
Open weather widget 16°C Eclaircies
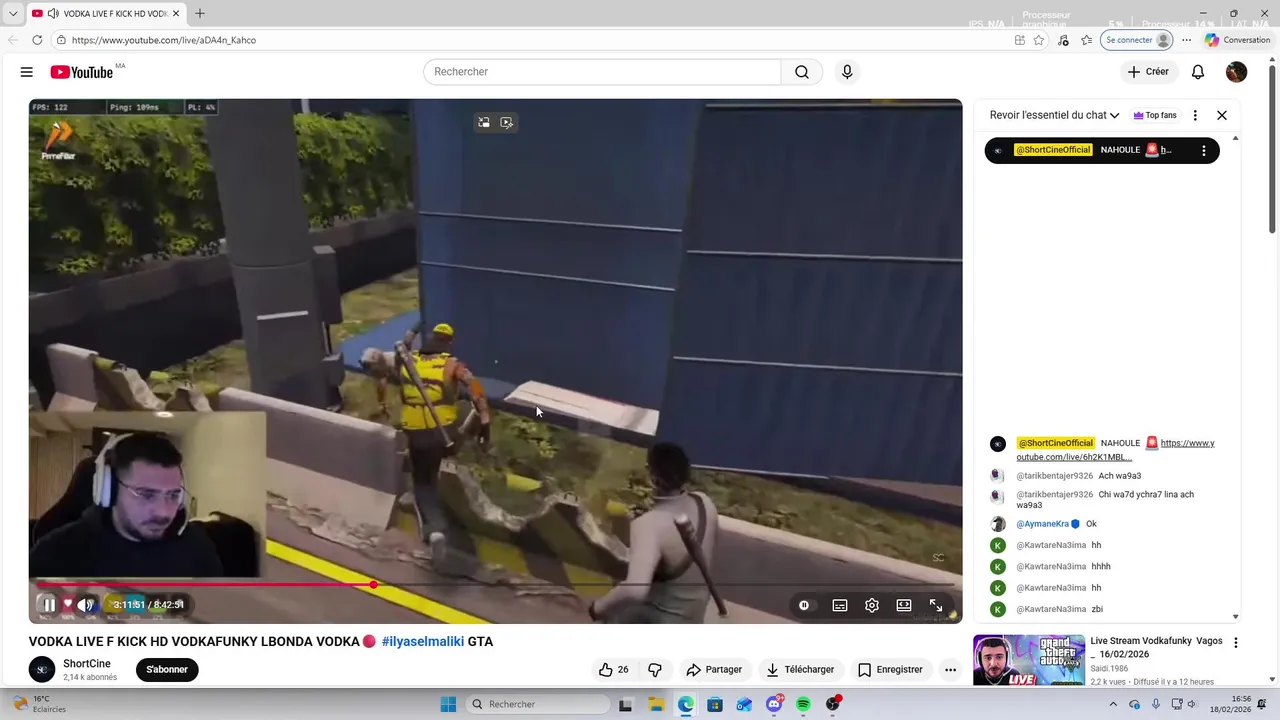(40, 704)
